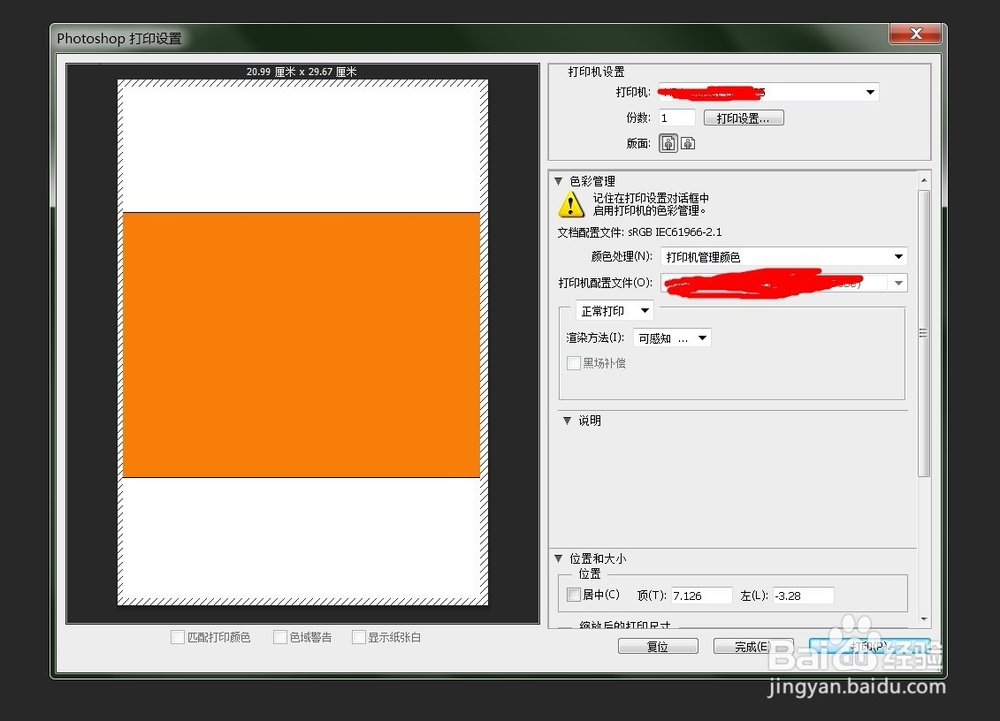Viewport: 1000px width, 721px height.
Task: Enable the 显示纸张白 checkbox
Action: pyautogui.click(x=359, y=637)
